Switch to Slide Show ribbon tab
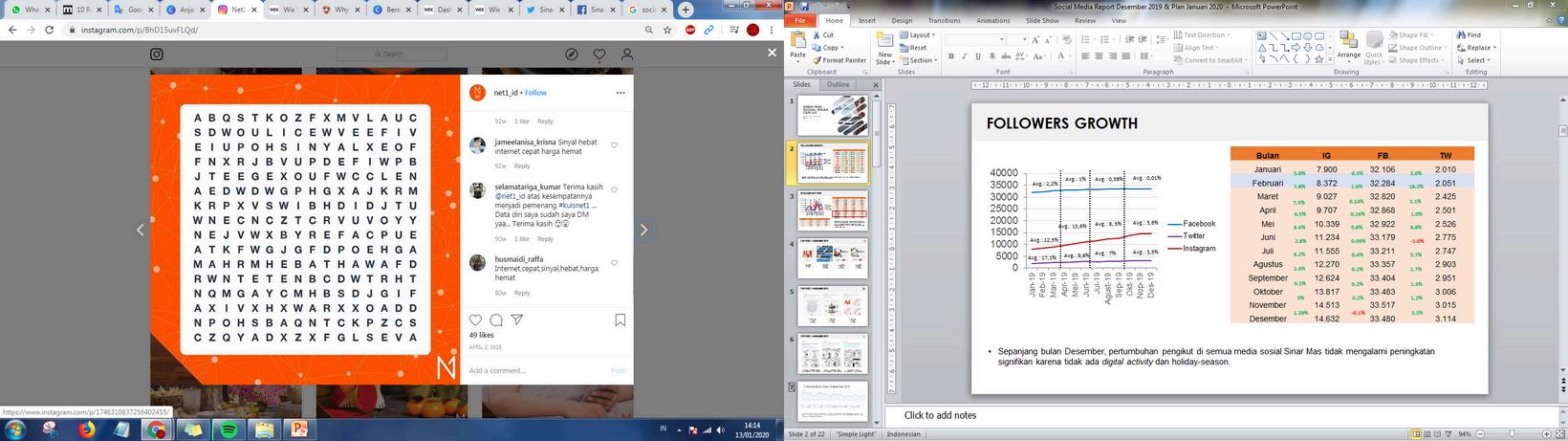Screen dimensions: 1568x441 (x=1042, y=20)
